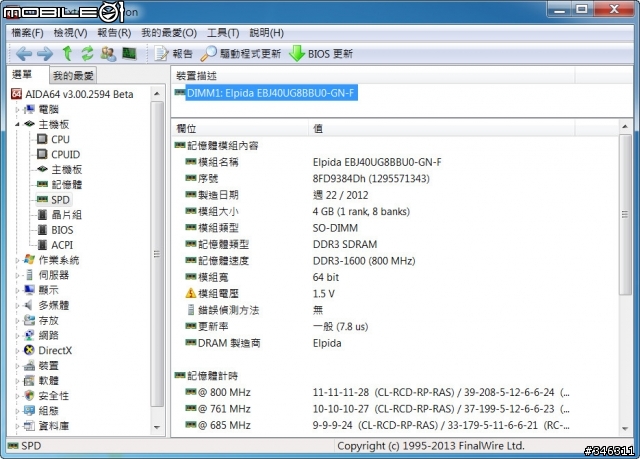
Task: Click the 軟體 software icon
Action: coord(29,380)
